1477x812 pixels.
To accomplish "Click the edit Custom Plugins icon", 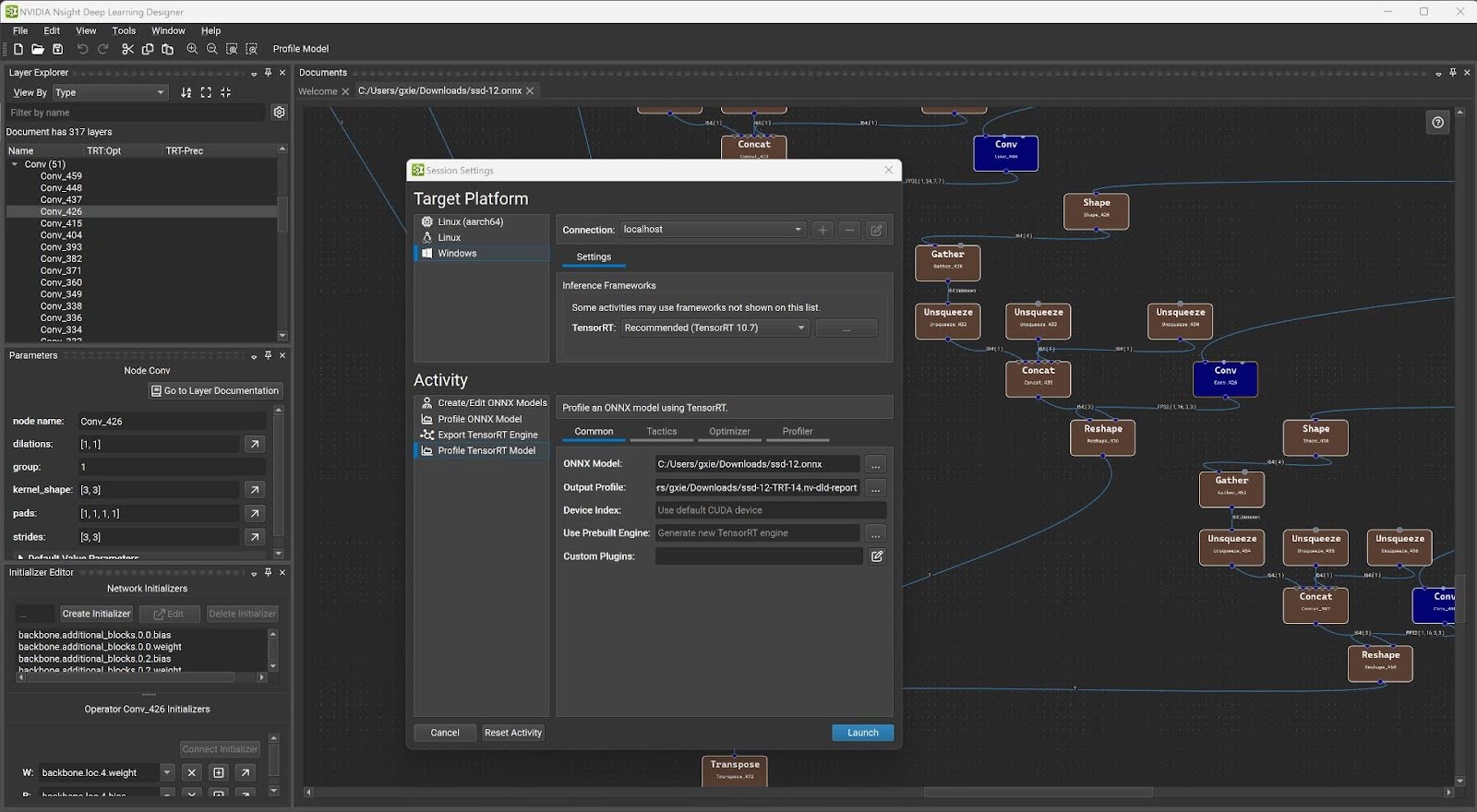I will pyautogui.click(x=877, y=556).
